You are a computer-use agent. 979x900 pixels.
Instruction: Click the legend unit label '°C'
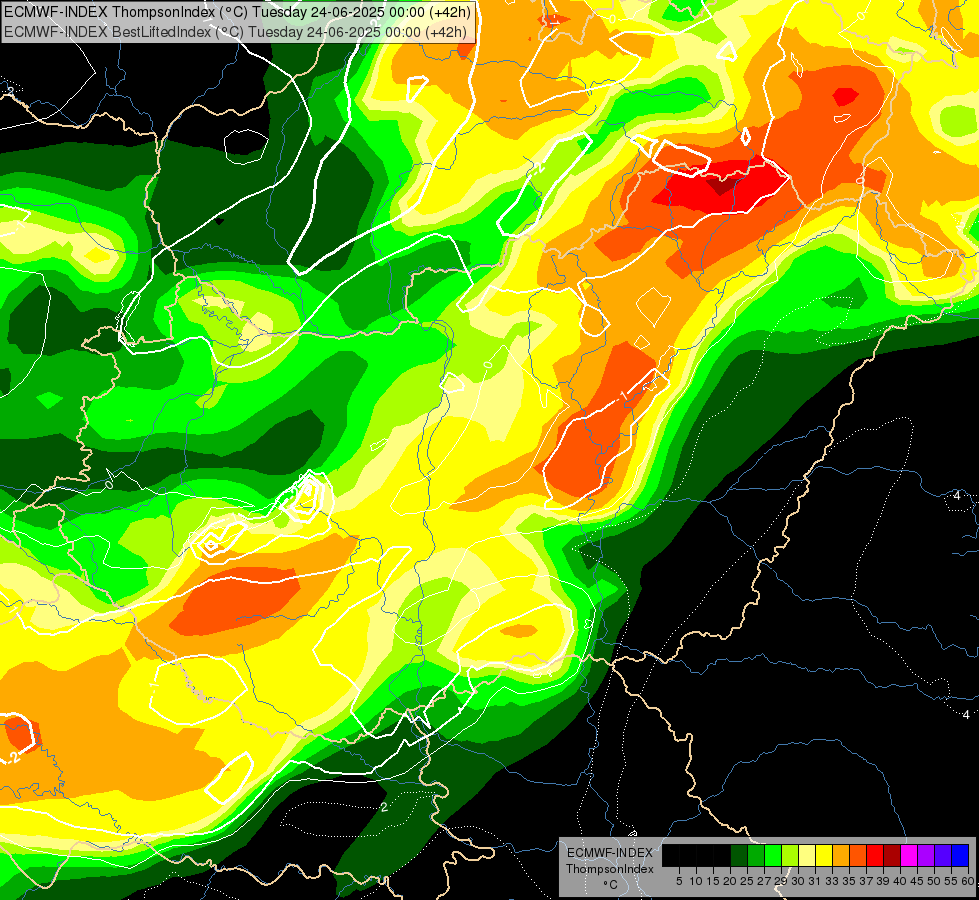click(x=610, y=884)
